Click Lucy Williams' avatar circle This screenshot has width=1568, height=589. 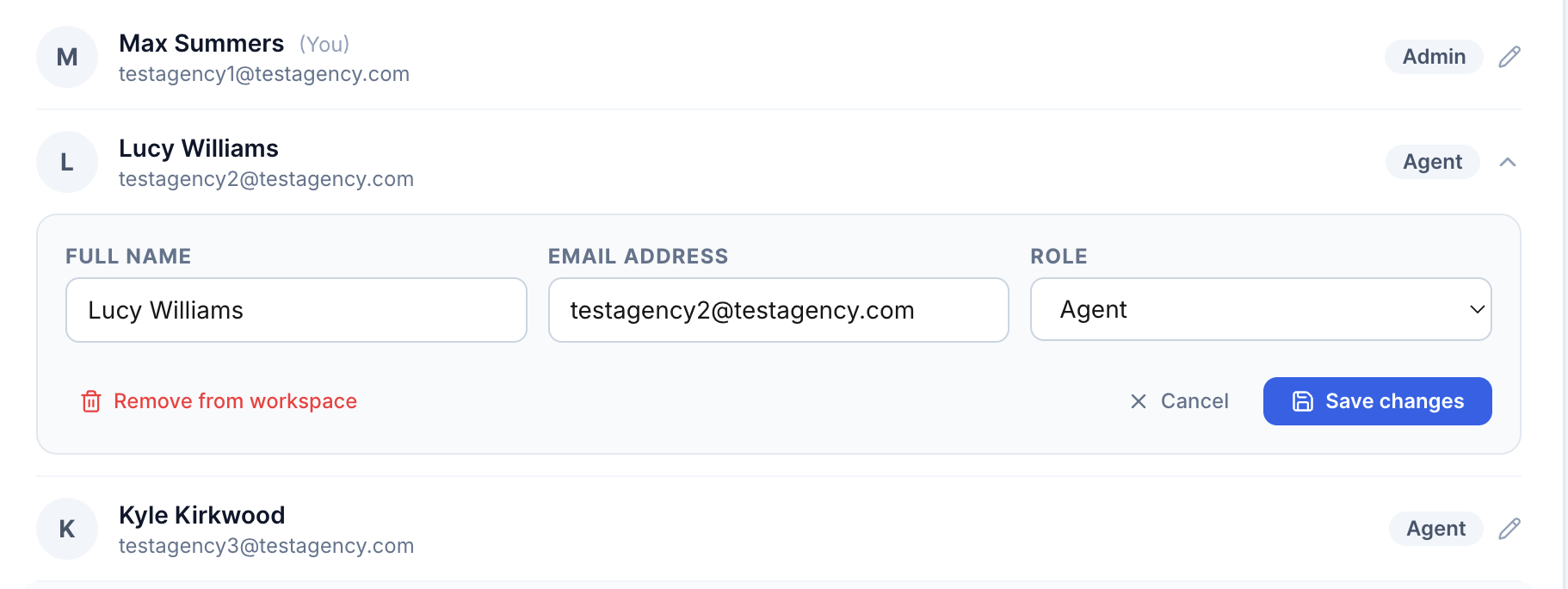click(66, 162)
